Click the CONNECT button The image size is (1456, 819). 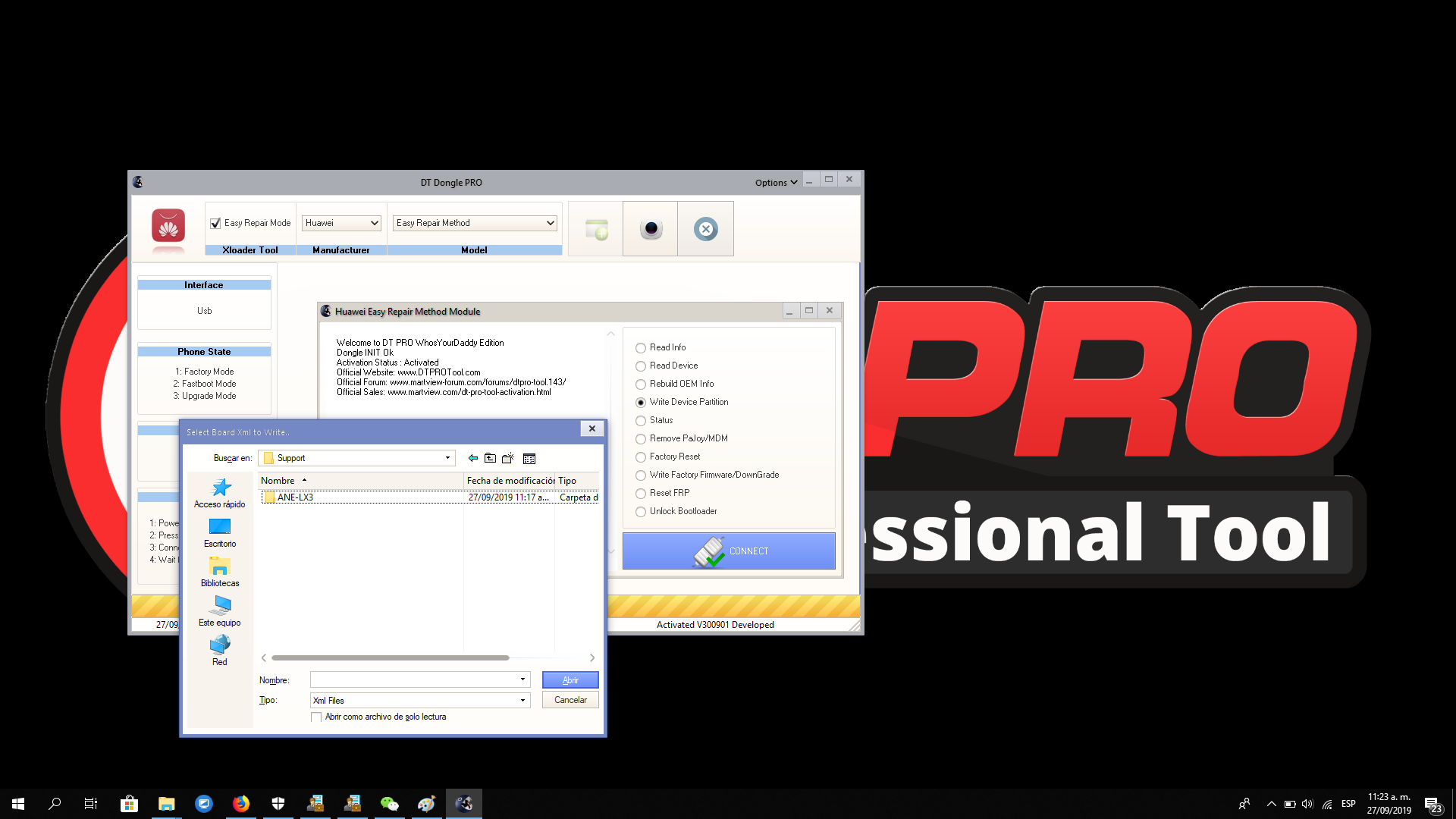729,551
